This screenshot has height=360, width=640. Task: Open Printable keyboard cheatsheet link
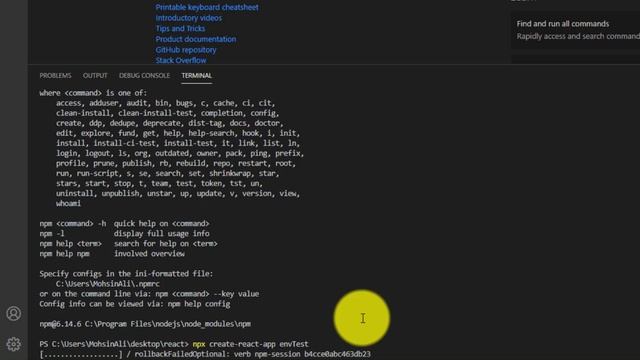tap(207, 7)
